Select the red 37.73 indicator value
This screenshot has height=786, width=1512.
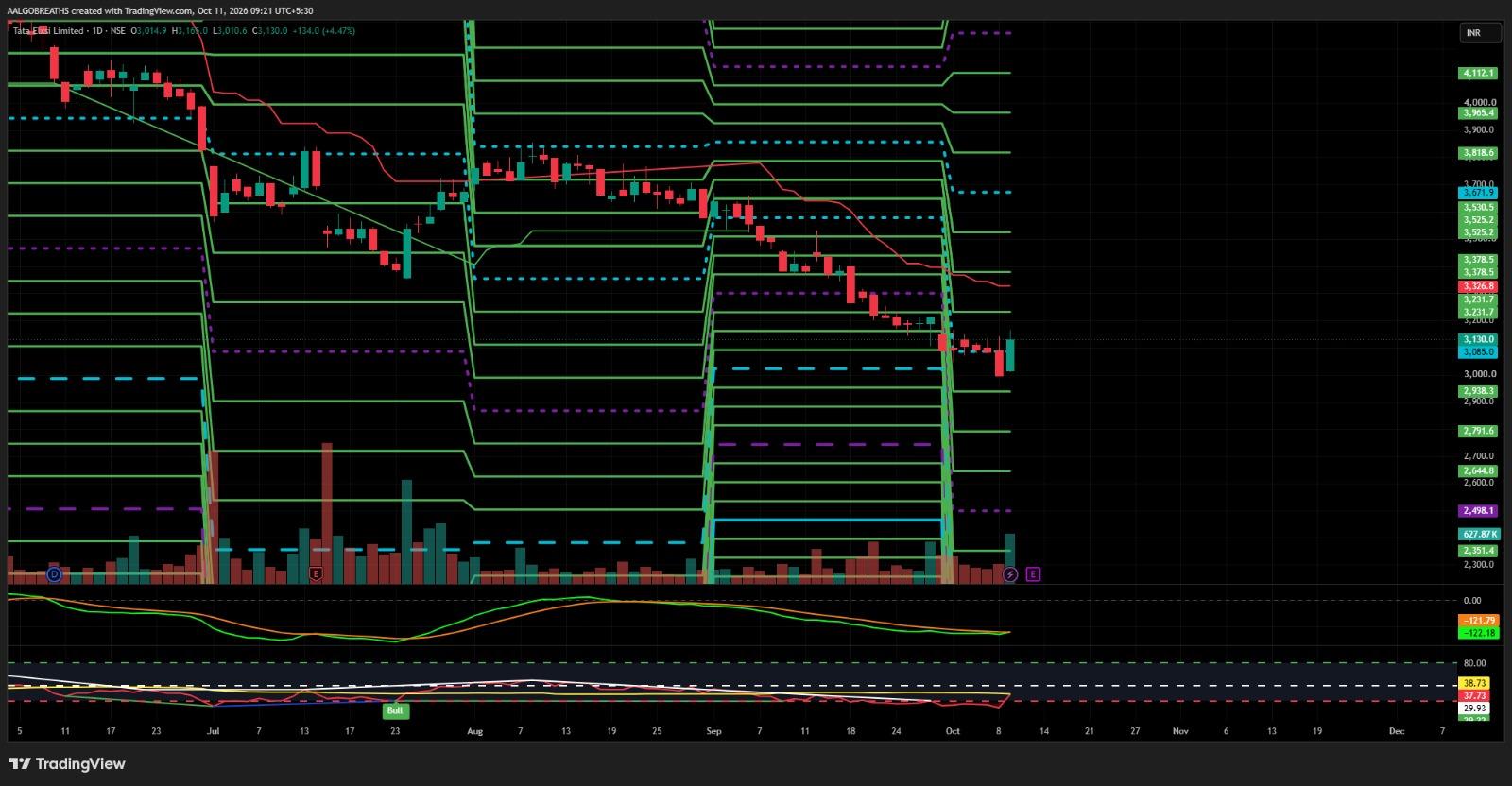[x=1475, y=695]
